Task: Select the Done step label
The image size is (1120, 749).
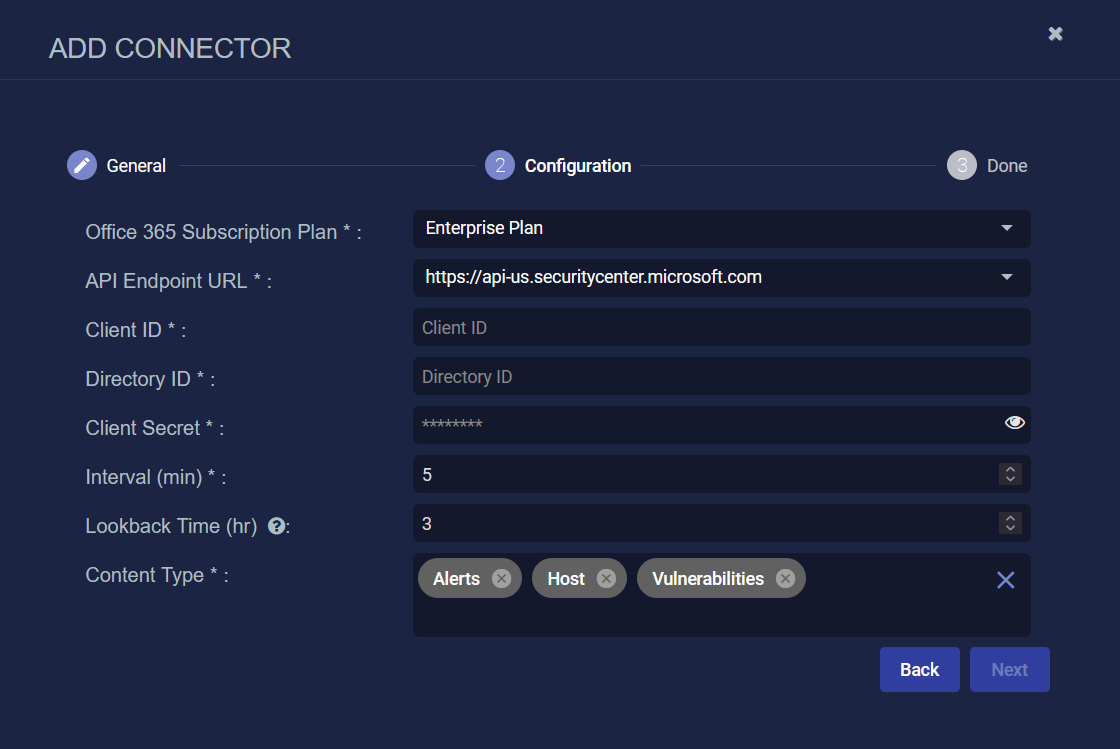Action: pos(1006,166)
